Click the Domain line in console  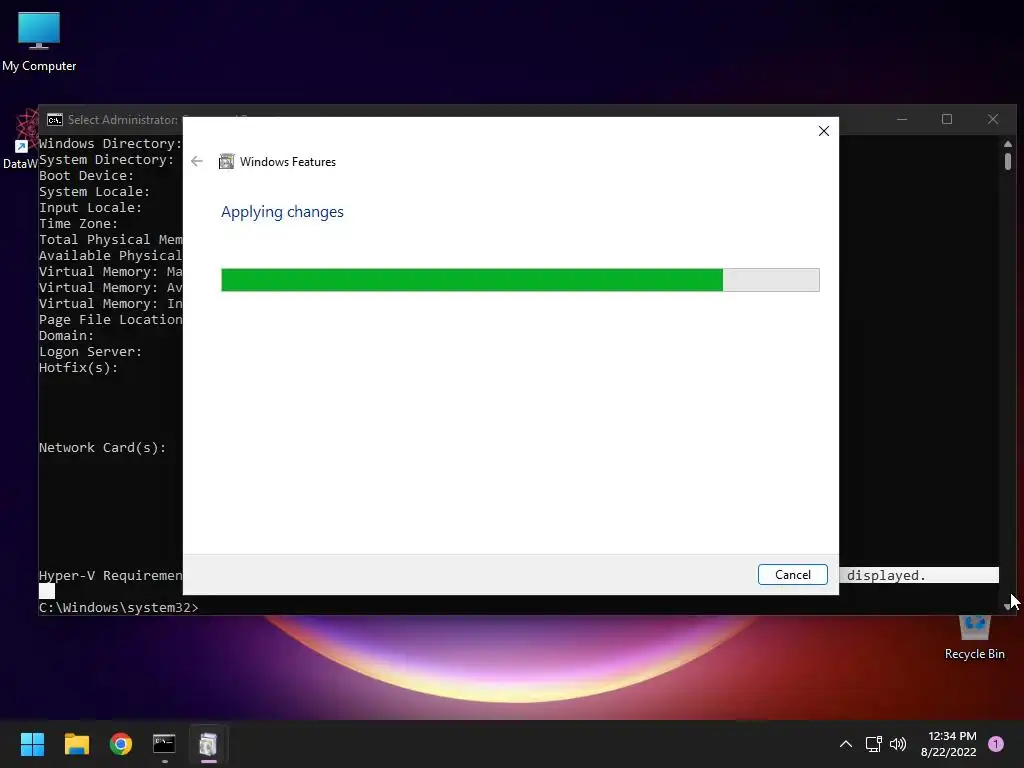click(66, 336)
